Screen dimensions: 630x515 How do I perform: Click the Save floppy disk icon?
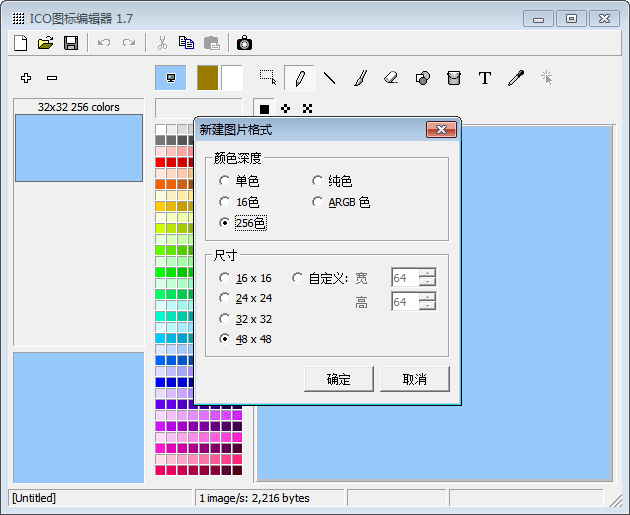pos(70,42)
